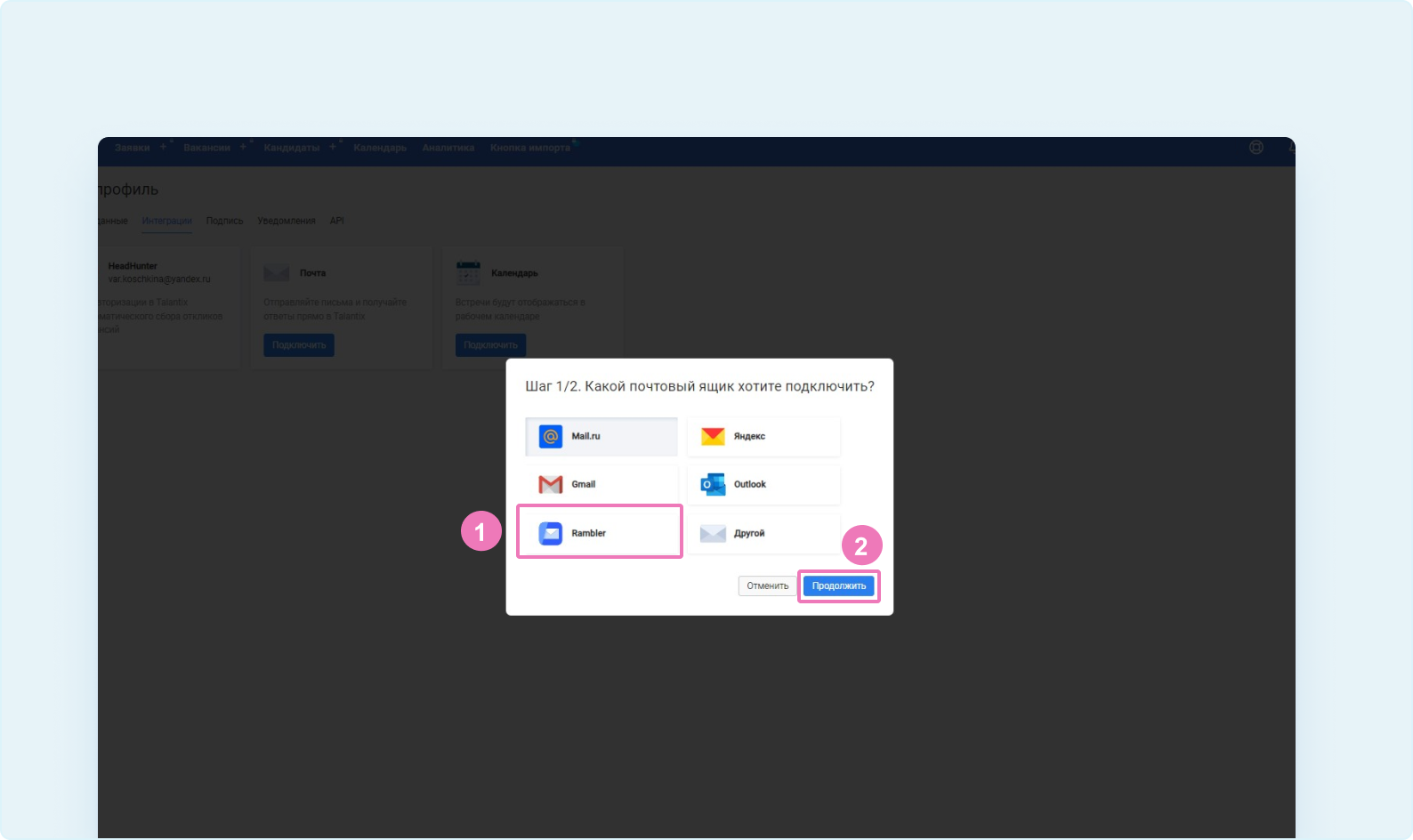Switch to the Подпись tab
Image resolution: width=1413 pixels, height=840 pixels.
pos(224,221)
